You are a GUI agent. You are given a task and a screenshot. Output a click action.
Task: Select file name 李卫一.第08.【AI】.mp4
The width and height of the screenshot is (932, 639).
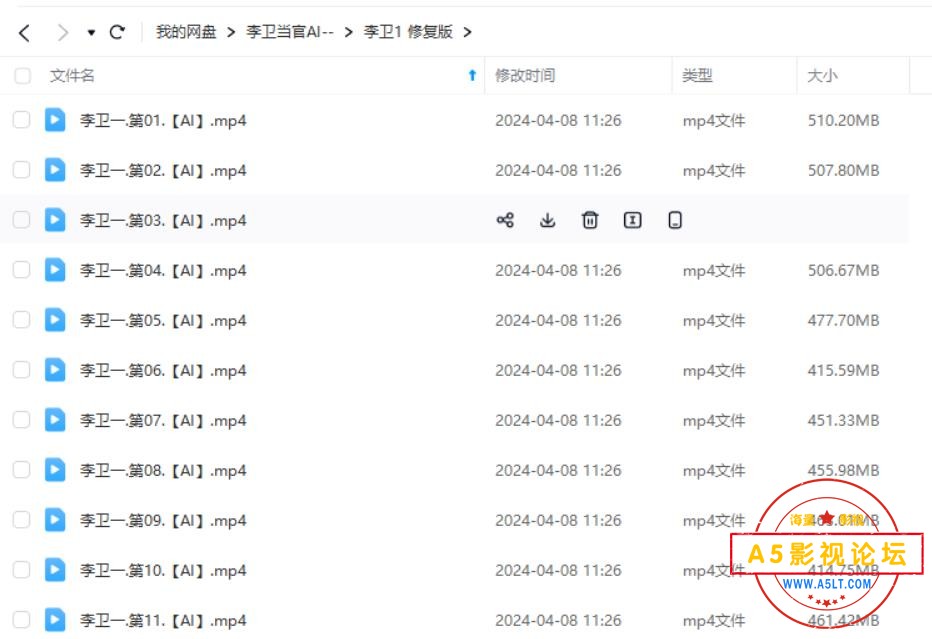(x=163, y=470)
